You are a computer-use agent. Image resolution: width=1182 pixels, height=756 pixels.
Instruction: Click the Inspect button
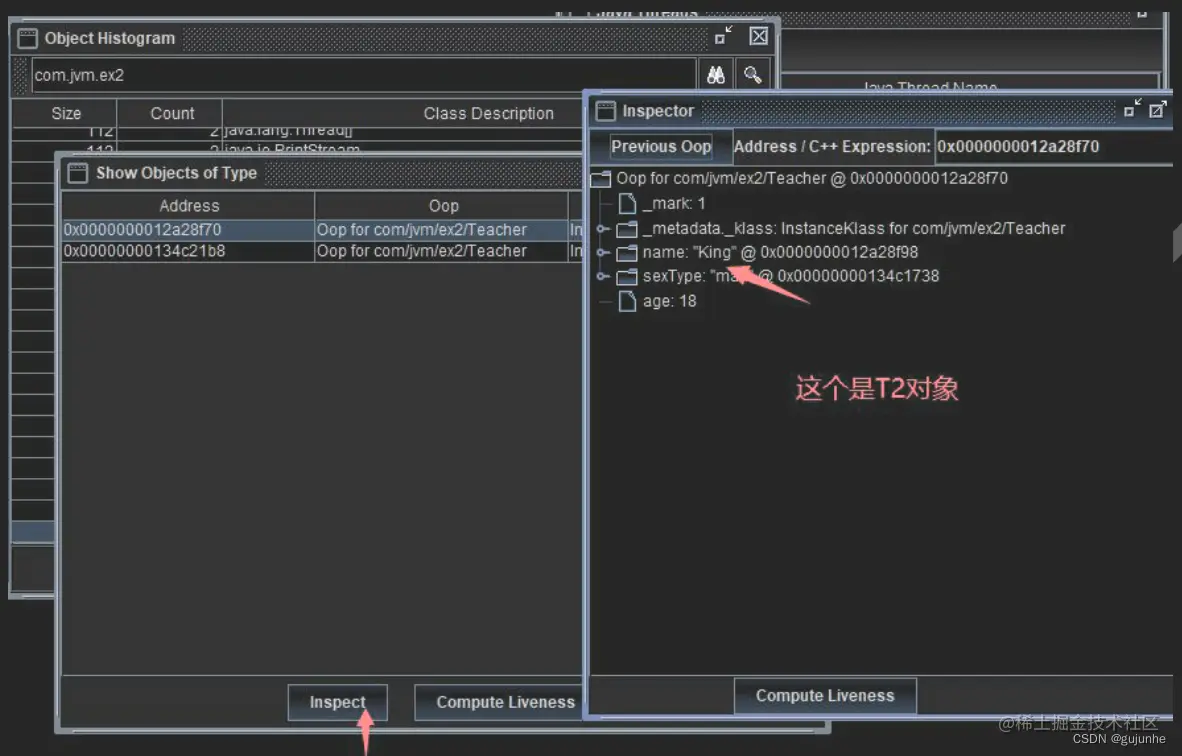pos(338,702)
